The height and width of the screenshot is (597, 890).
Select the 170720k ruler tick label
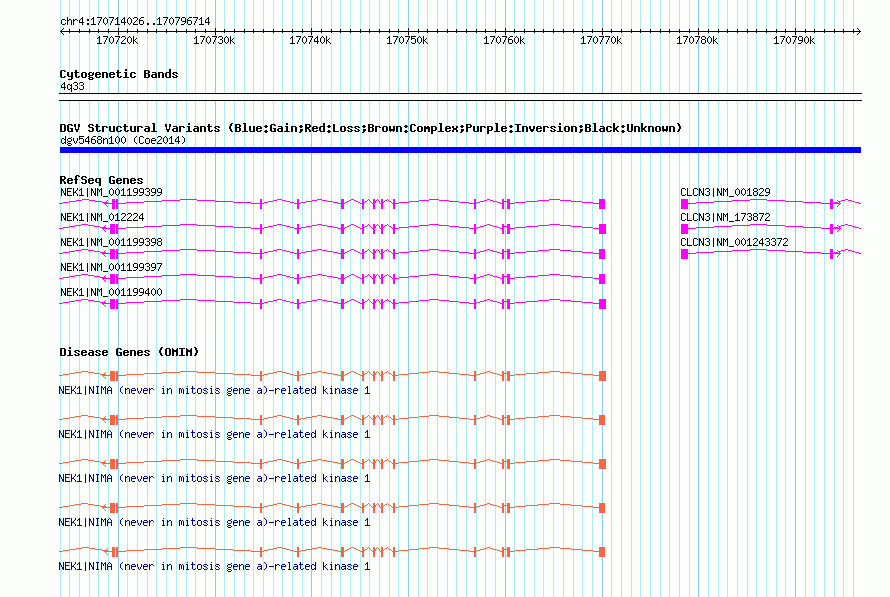tap(117, 40)
